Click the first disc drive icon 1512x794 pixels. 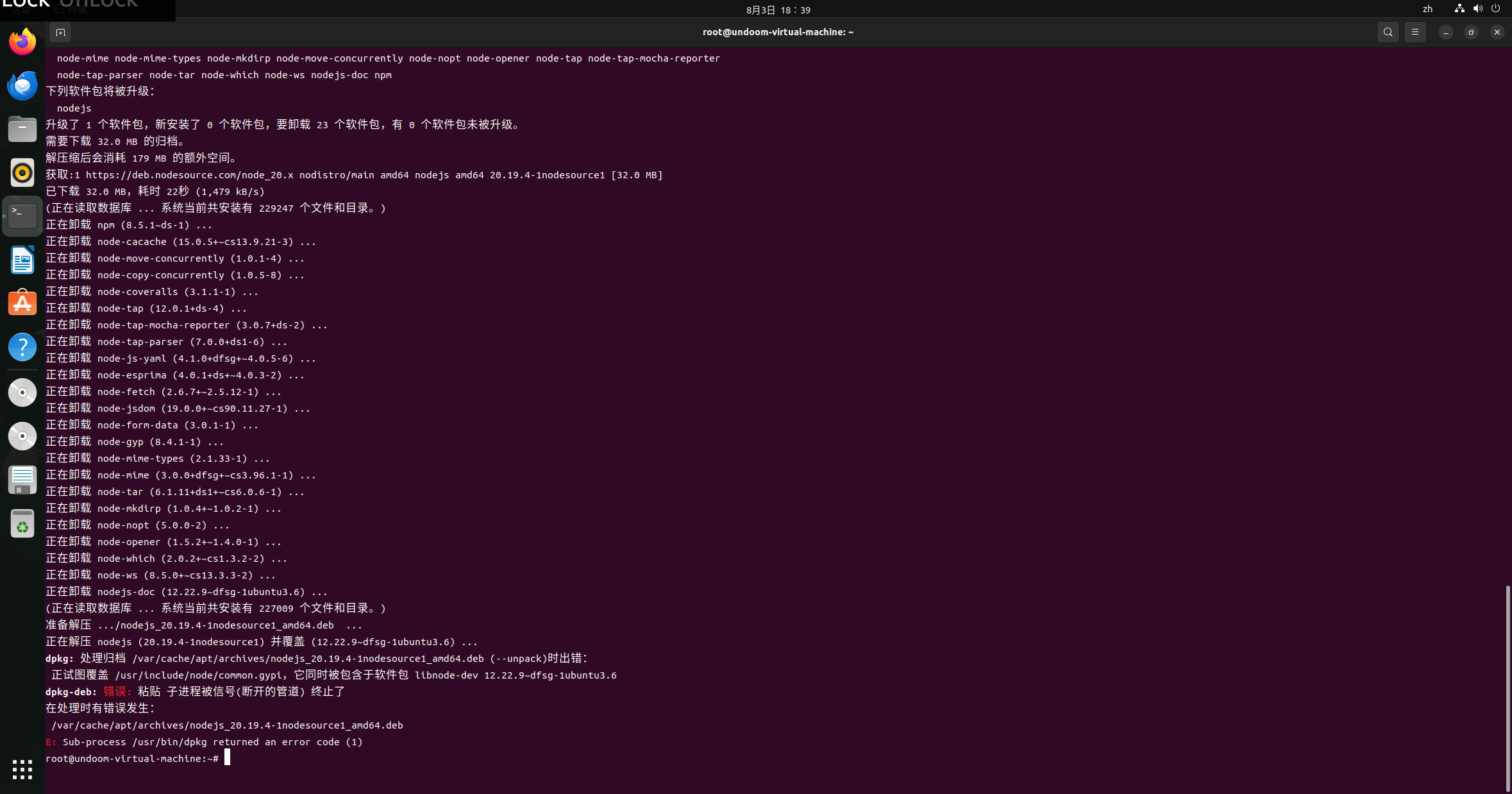22,392
